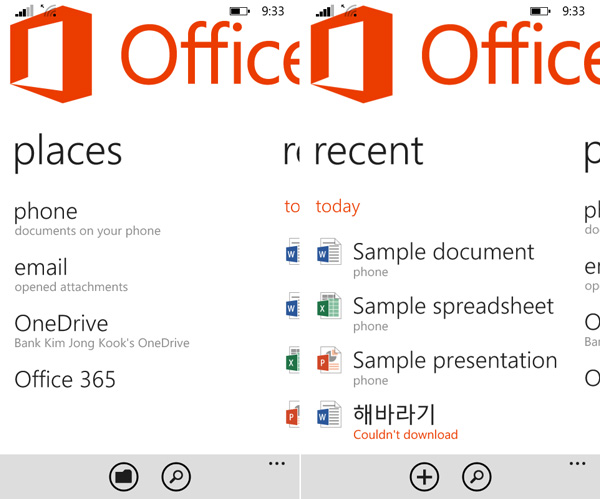Tap the recent pivot header on right screen
600x499 pixels.
(x=369, y=152)
